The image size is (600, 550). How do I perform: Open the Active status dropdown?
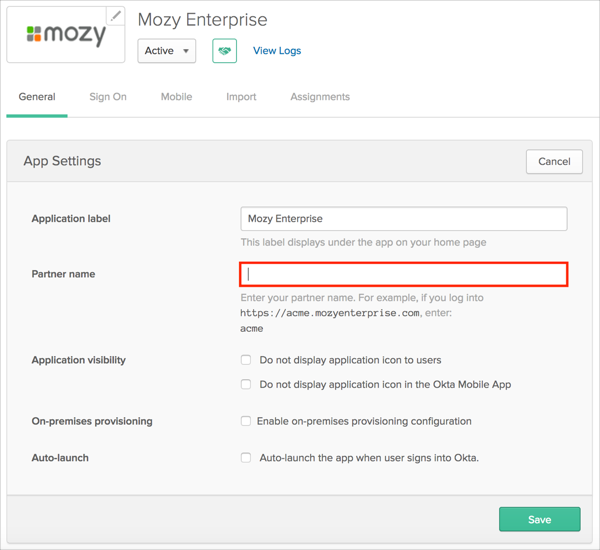[166, 51]
